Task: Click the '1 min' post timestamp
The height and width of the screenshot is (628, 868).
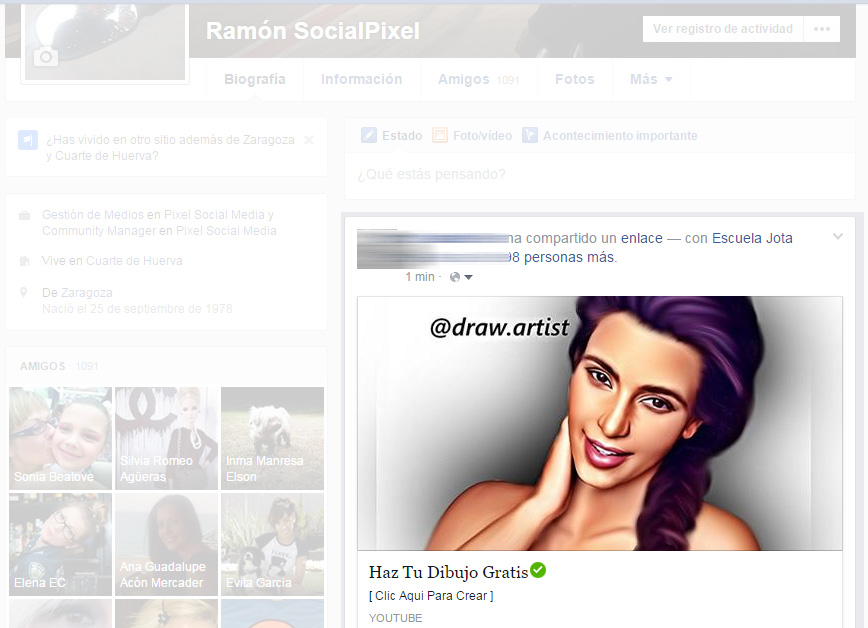Action: tap(420, 277)
